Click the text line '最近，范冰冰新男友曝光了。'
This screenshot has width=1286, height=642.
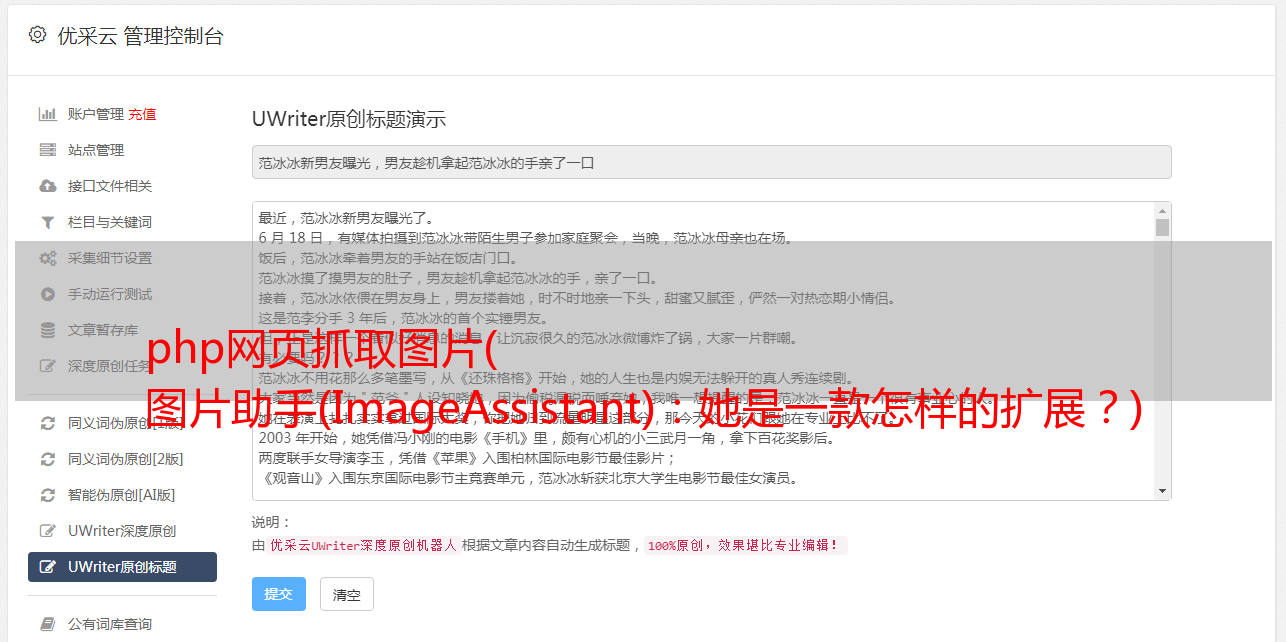pos(346,218)
